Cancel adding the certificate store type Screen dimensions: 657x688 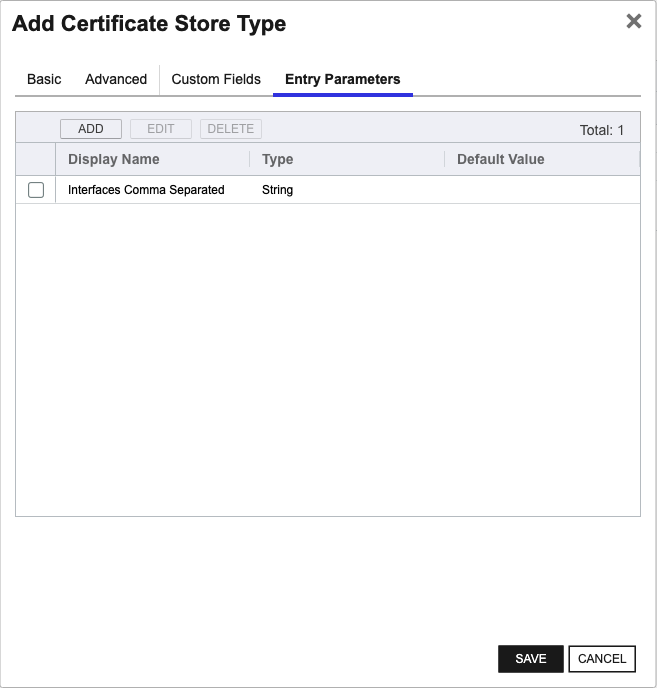[602, 659]
